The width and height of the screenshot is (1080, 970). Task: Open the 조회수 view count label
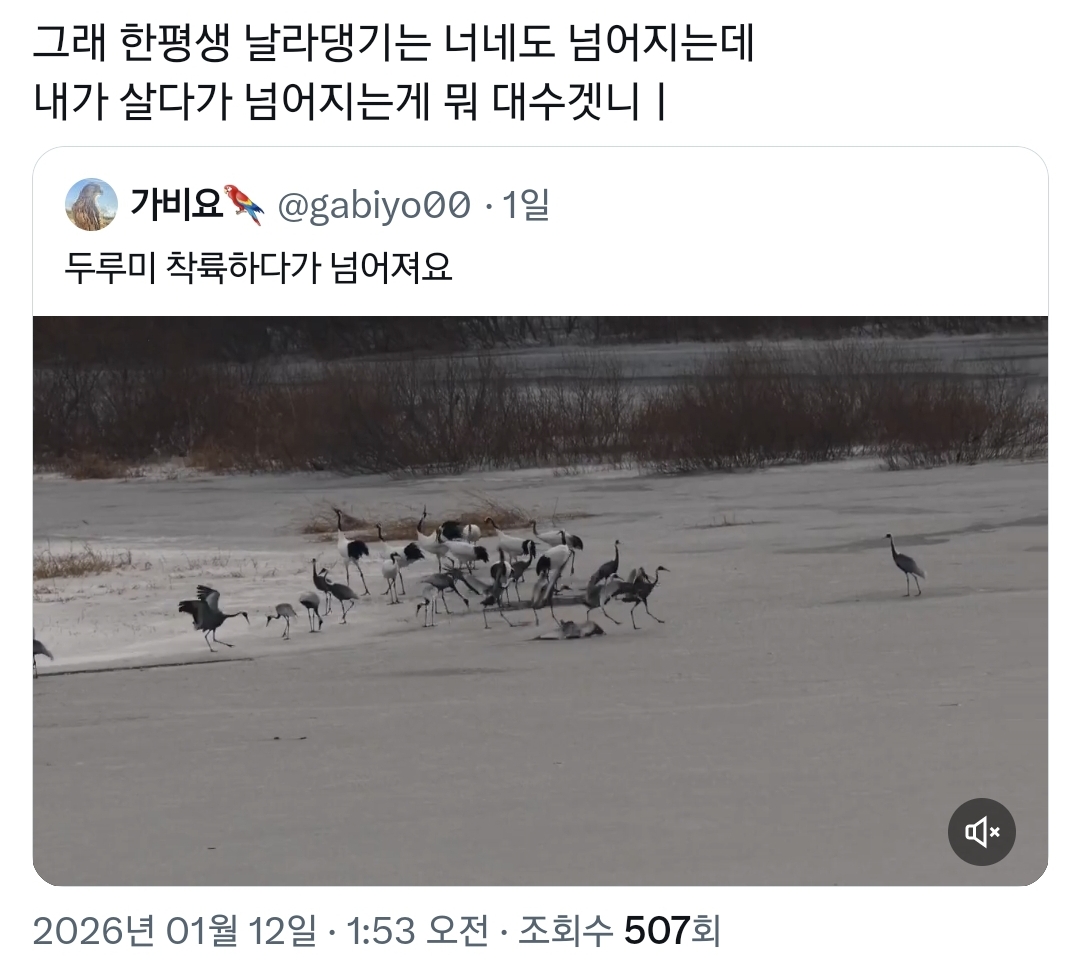coord(565,931)
